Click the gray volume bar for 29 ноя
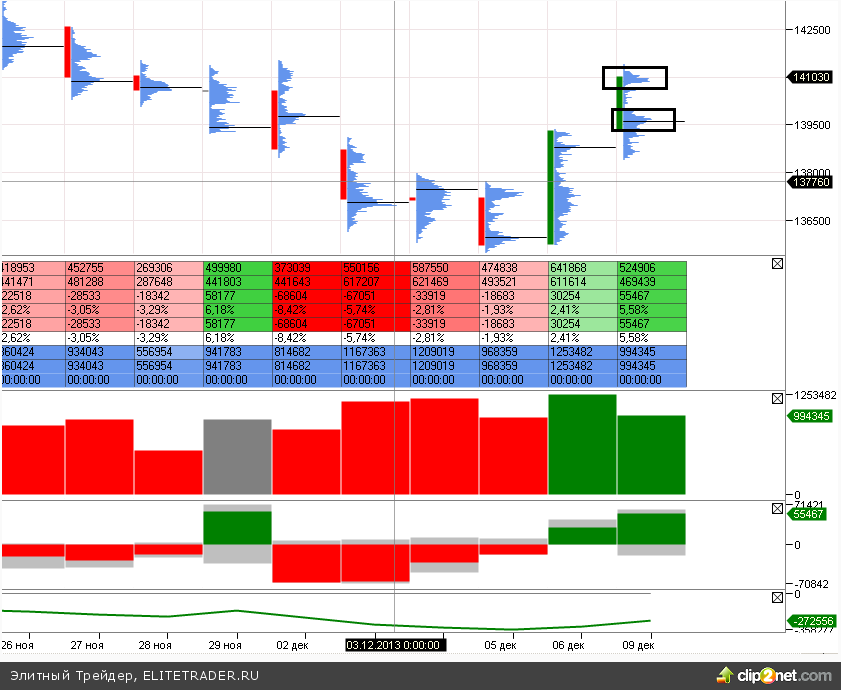841x690 pixels. coord(238,457)
